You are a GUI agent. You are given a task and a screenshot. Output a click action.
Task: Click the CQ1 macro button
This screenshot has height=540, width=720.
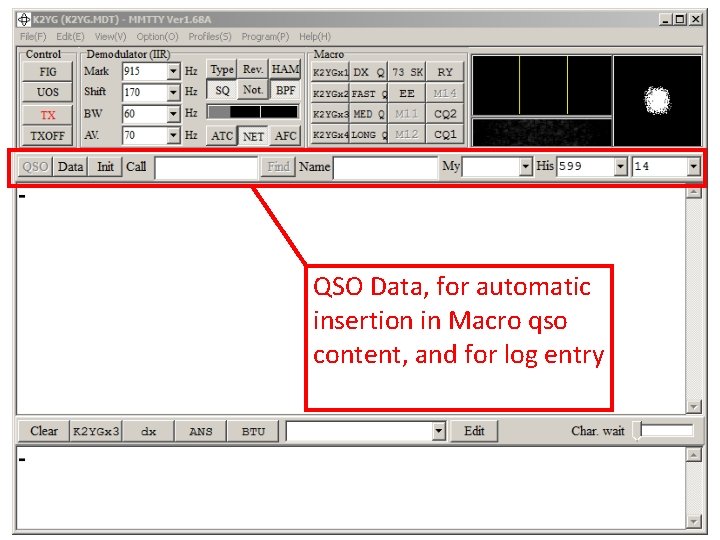pyautogui.click(x=445, y=135)
